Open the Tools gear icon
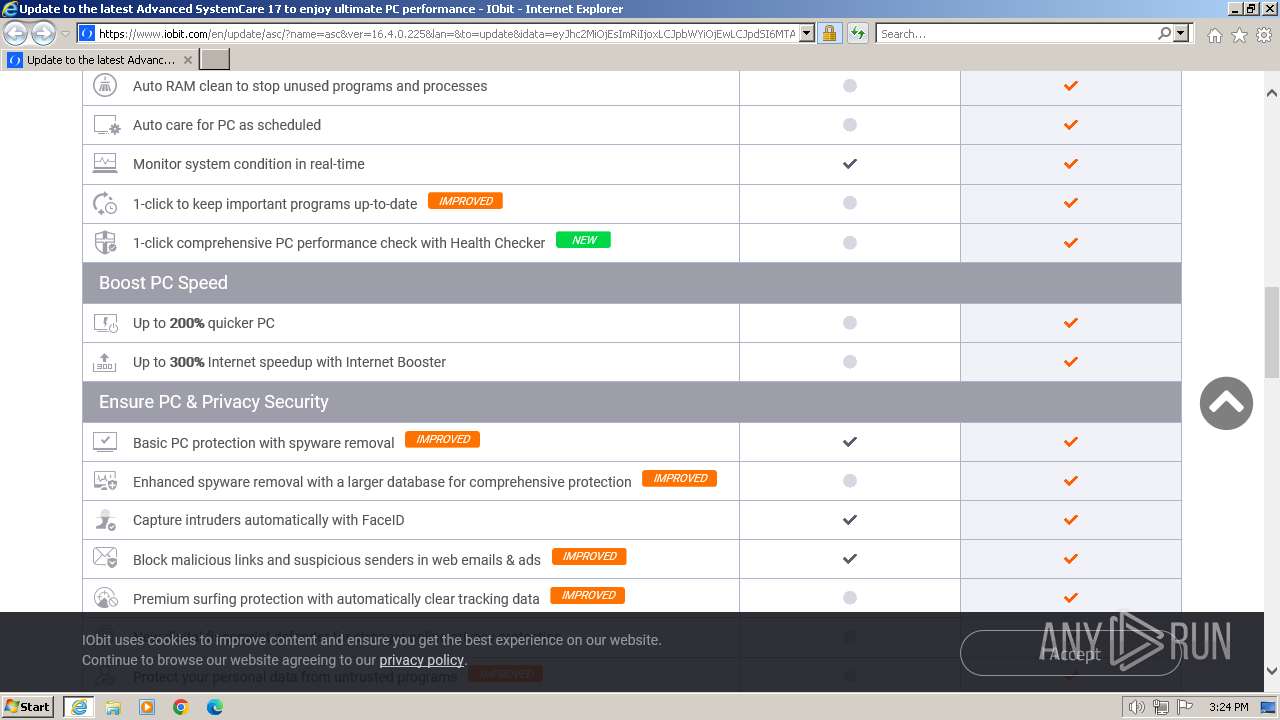The height and width of the screenshot is (720, 1280). (x=1264, y=35)
